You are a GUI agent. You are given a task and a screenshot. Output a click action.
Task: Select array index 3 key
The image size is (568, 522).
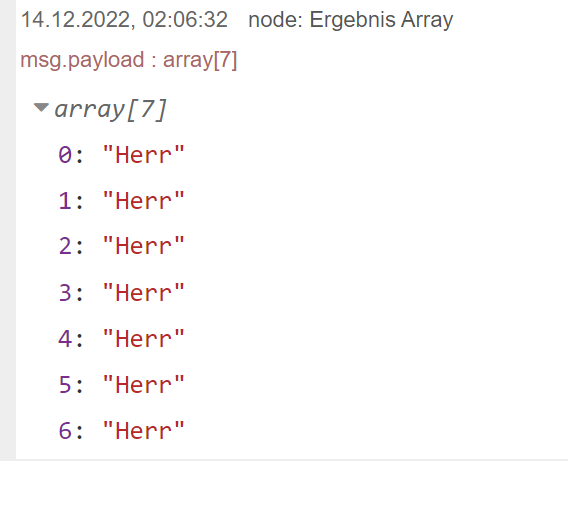click(x=65, y=293)
